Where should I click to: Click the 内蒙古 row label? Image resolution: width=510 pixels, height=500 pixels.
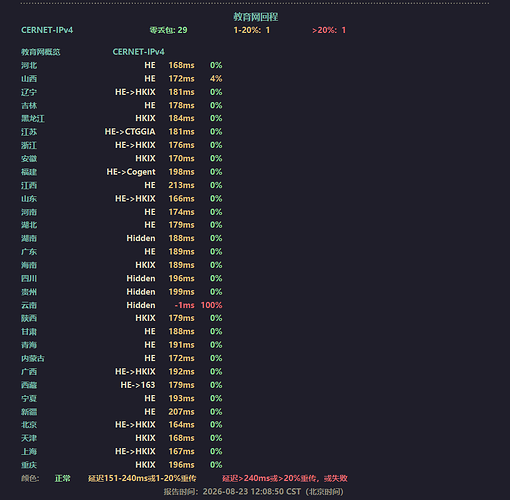pyautogui.click(x=33, y=358)
